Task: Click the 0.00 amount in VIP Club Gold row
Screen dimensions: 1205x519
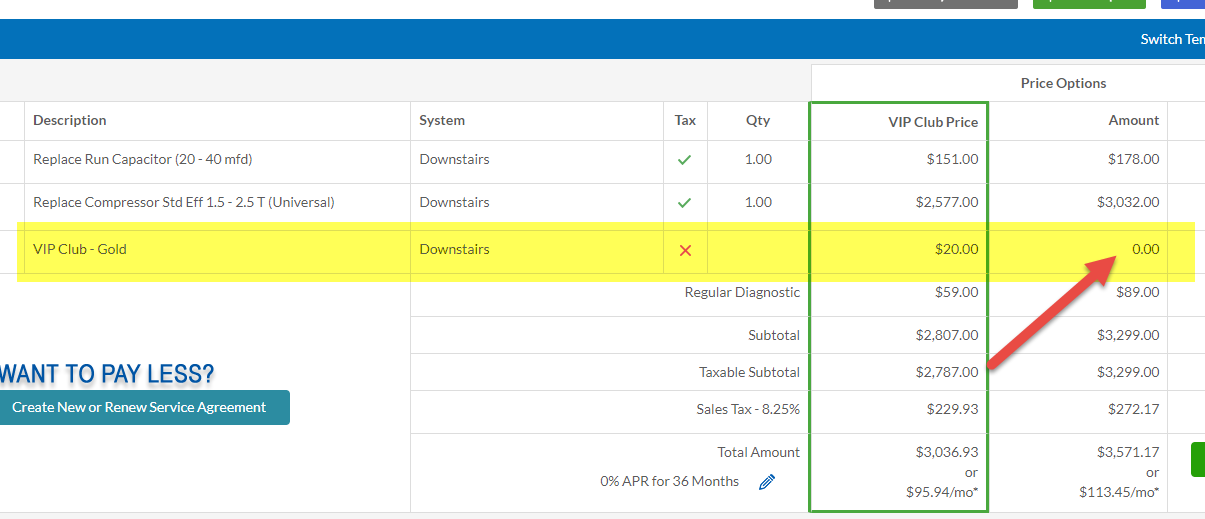Action: pyautogui.click(x=1145, y=249)
